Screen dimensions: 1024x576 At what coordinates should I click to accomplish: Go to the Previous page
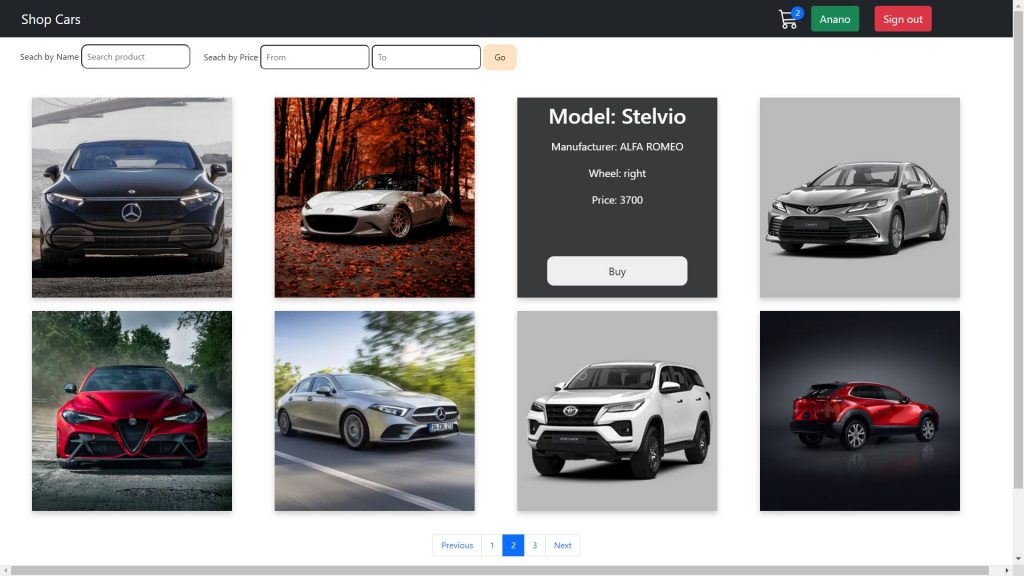tap(457, 545)
